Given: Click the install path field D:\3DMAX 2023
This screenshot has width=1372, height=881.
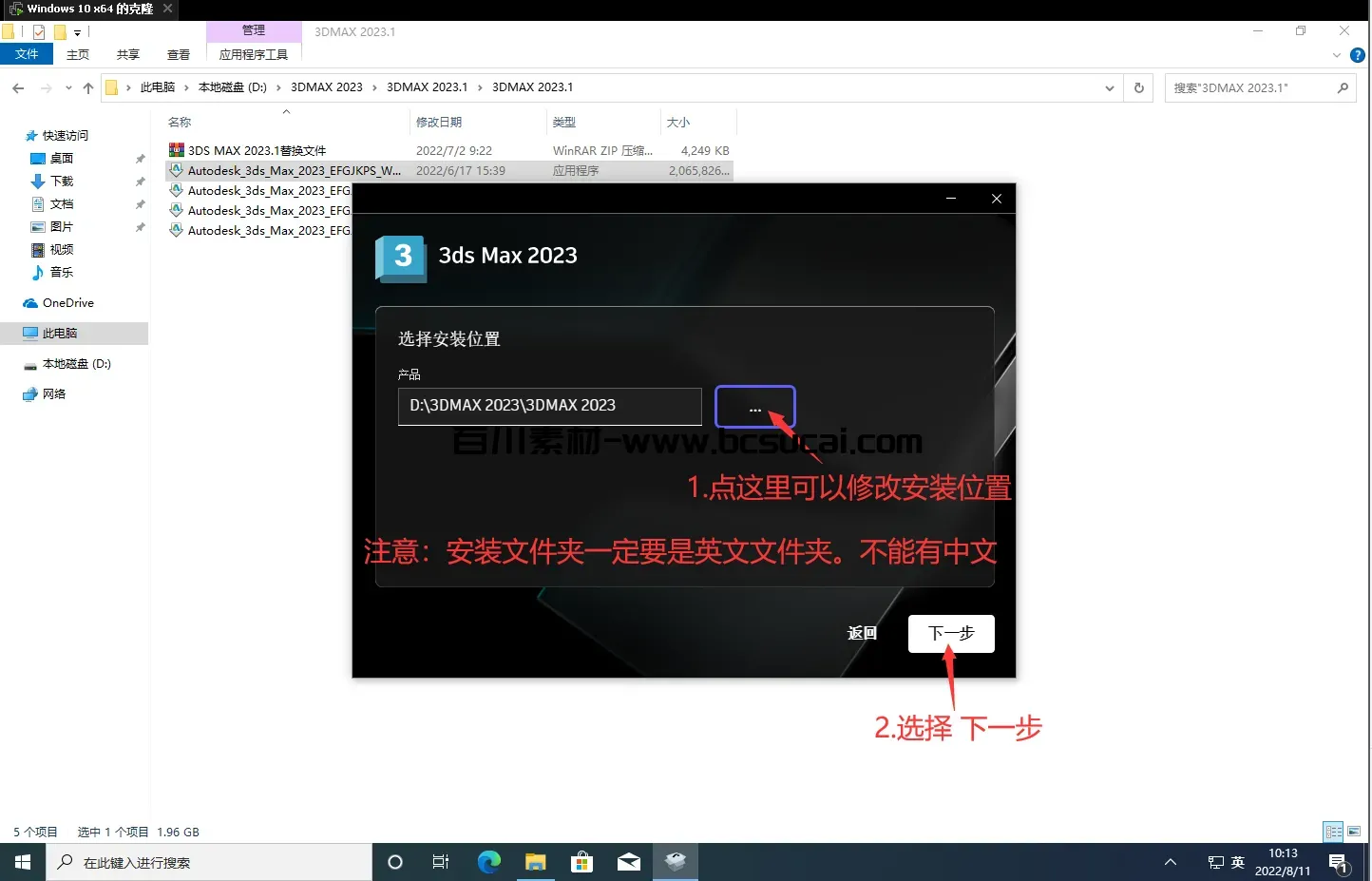Looking at the screenshot, I should [x=549, y=406].
